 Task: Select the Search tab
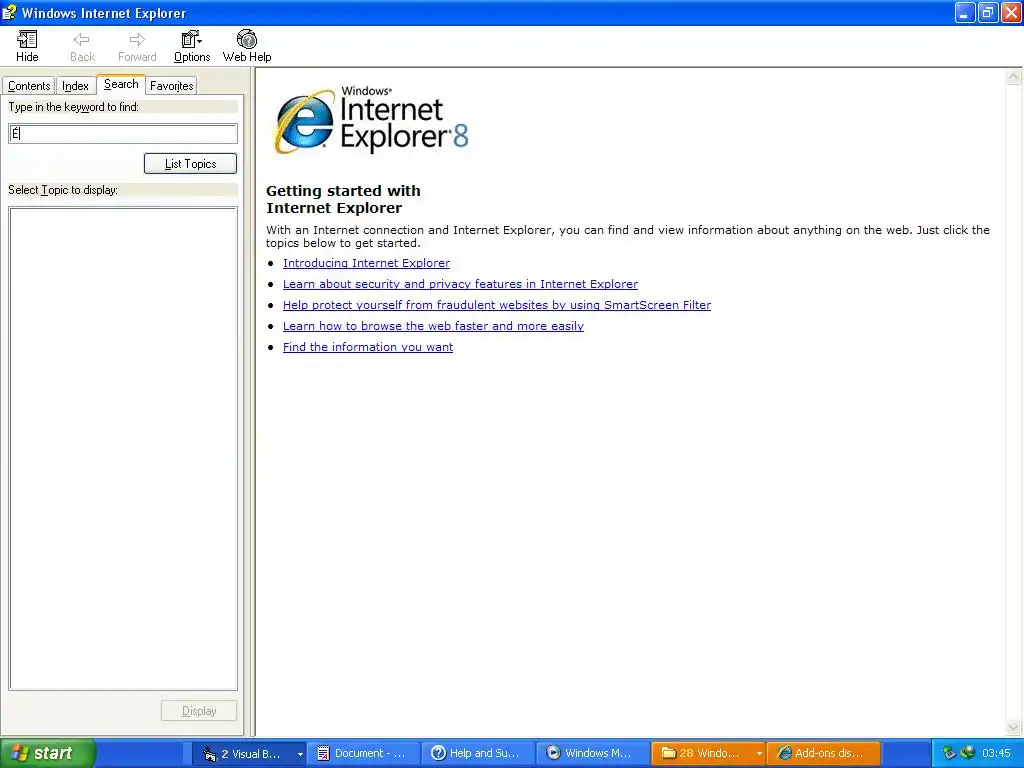(x=121, y=84)
